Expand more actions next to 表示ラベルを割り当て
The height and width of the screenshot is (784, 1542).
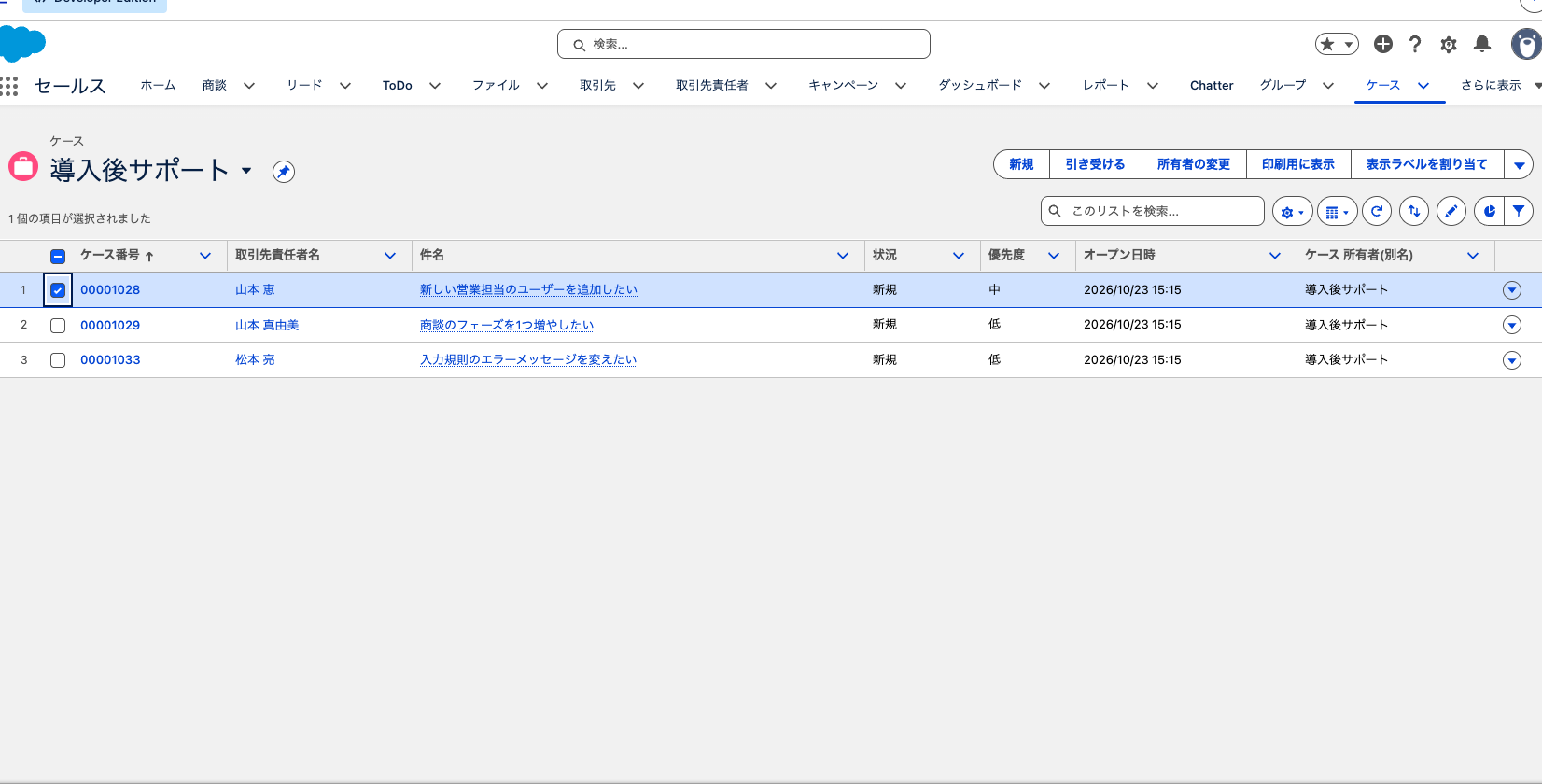1519,164
